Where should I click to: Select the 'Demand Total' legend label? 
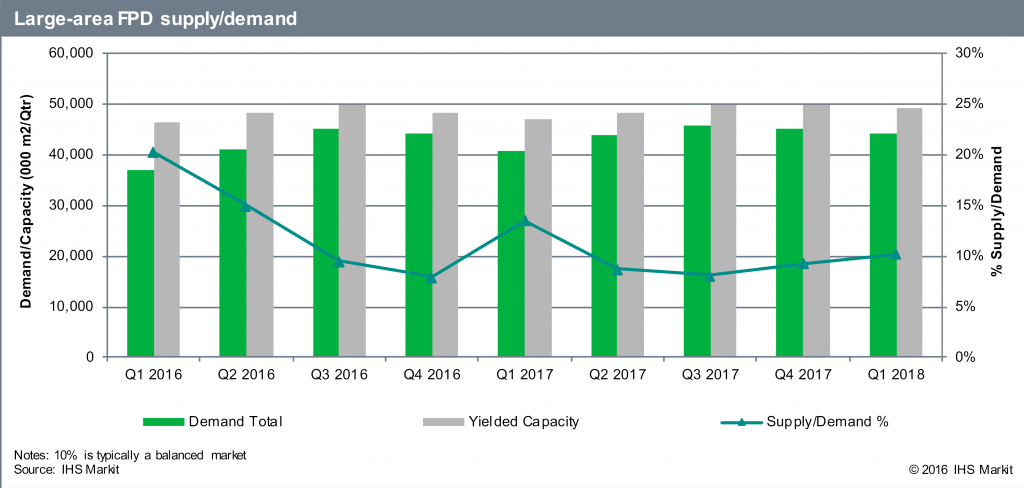[x=236, y=422]
